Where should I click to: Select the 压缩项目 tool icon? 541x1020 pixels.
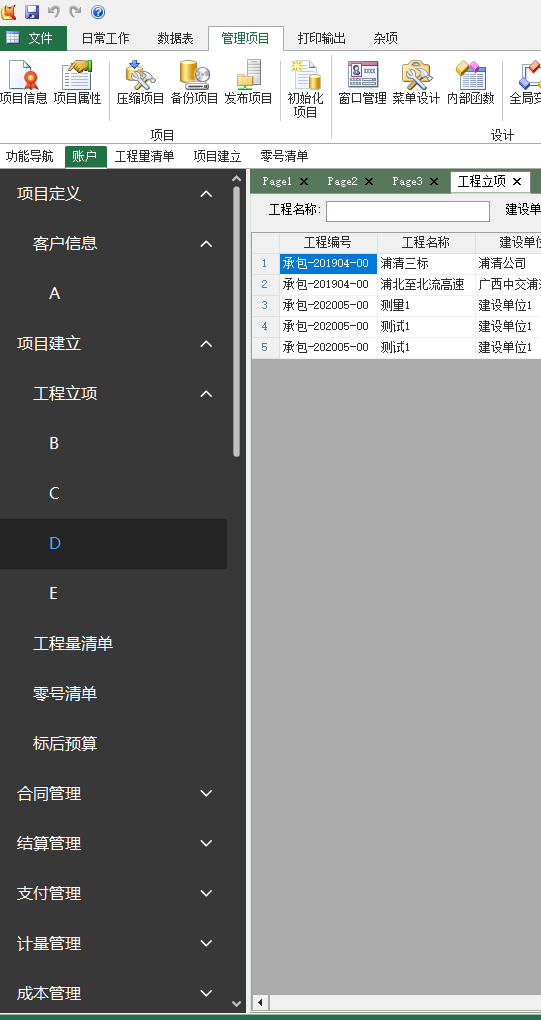[140, 83]
